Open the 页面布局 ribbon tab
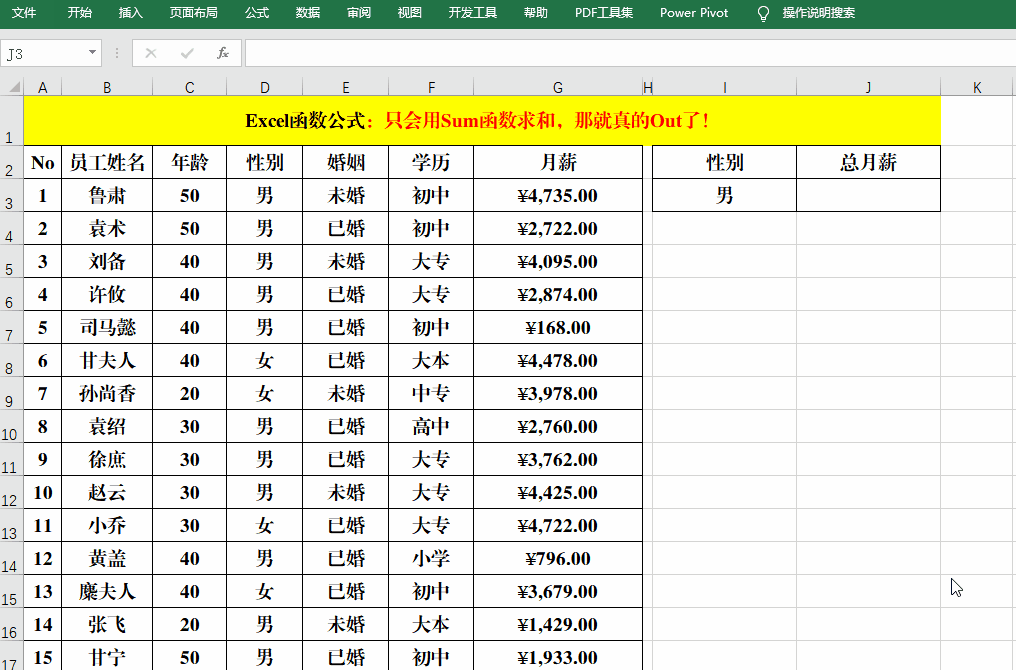 click(x=194, y=13)
